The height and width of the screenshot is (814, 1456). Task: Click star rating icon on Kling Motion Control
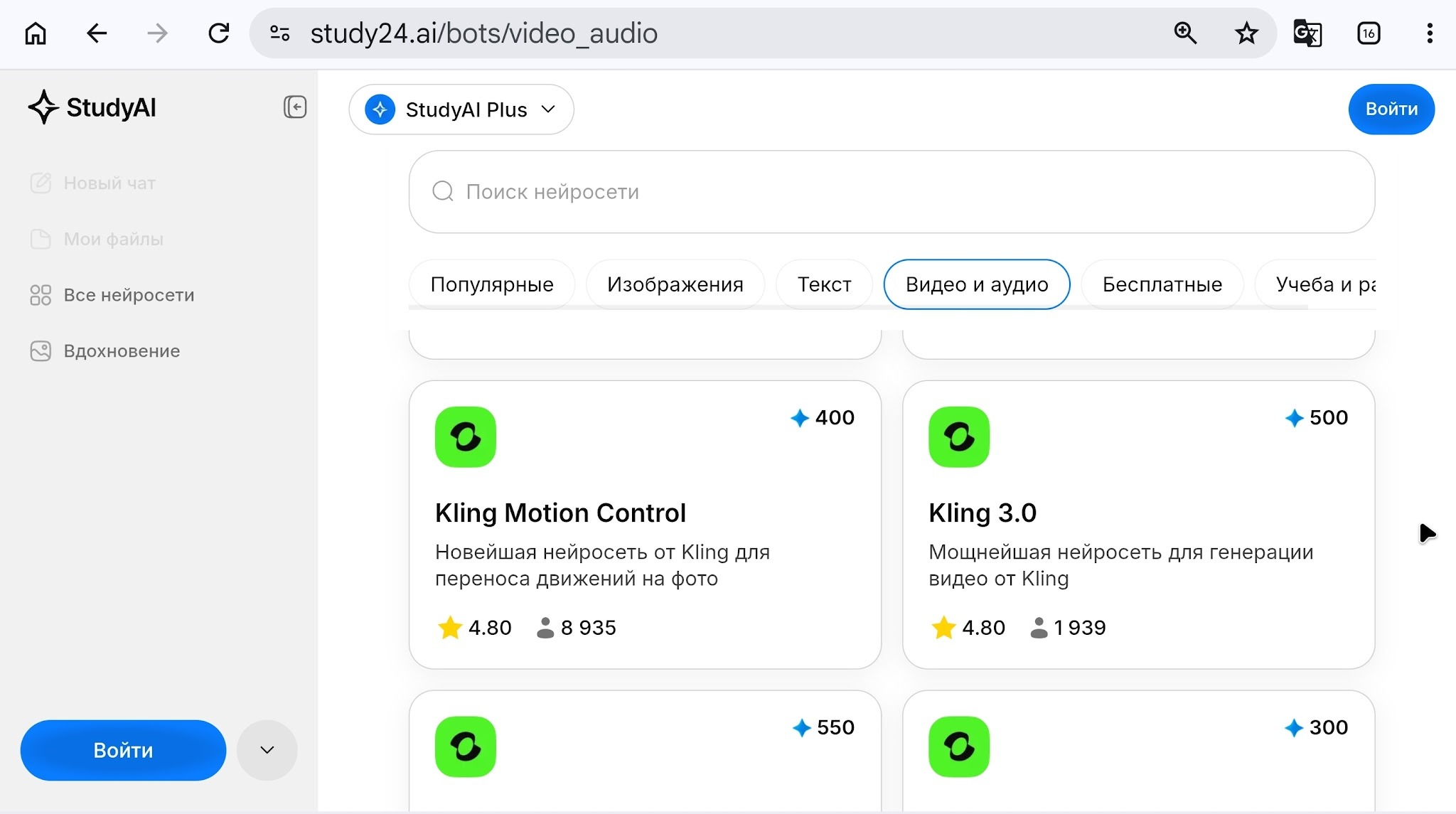pyautogui.click(x=450, y=628)
